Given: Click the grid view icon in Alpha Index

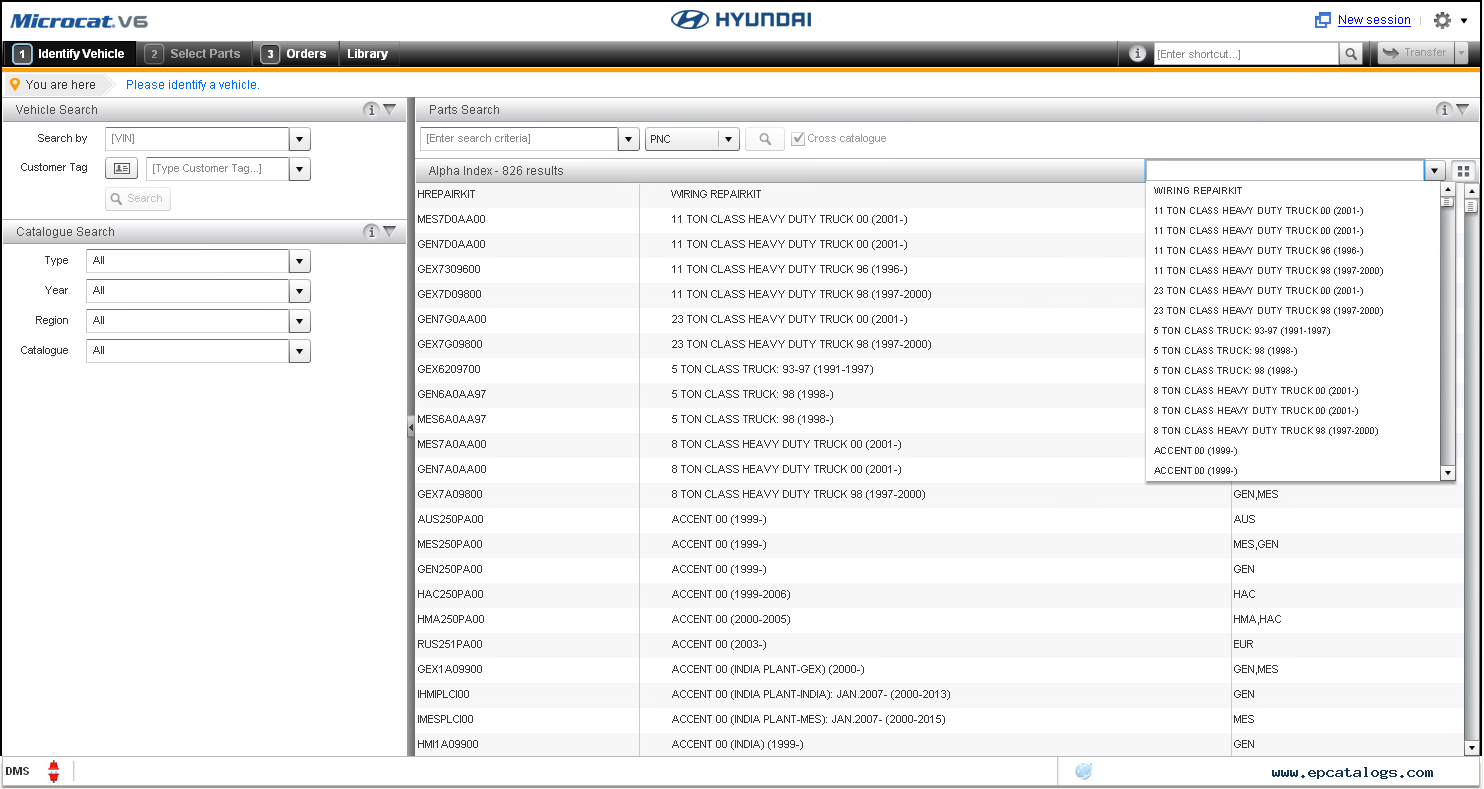Looking at the screenshot, I should [1464, 171].
